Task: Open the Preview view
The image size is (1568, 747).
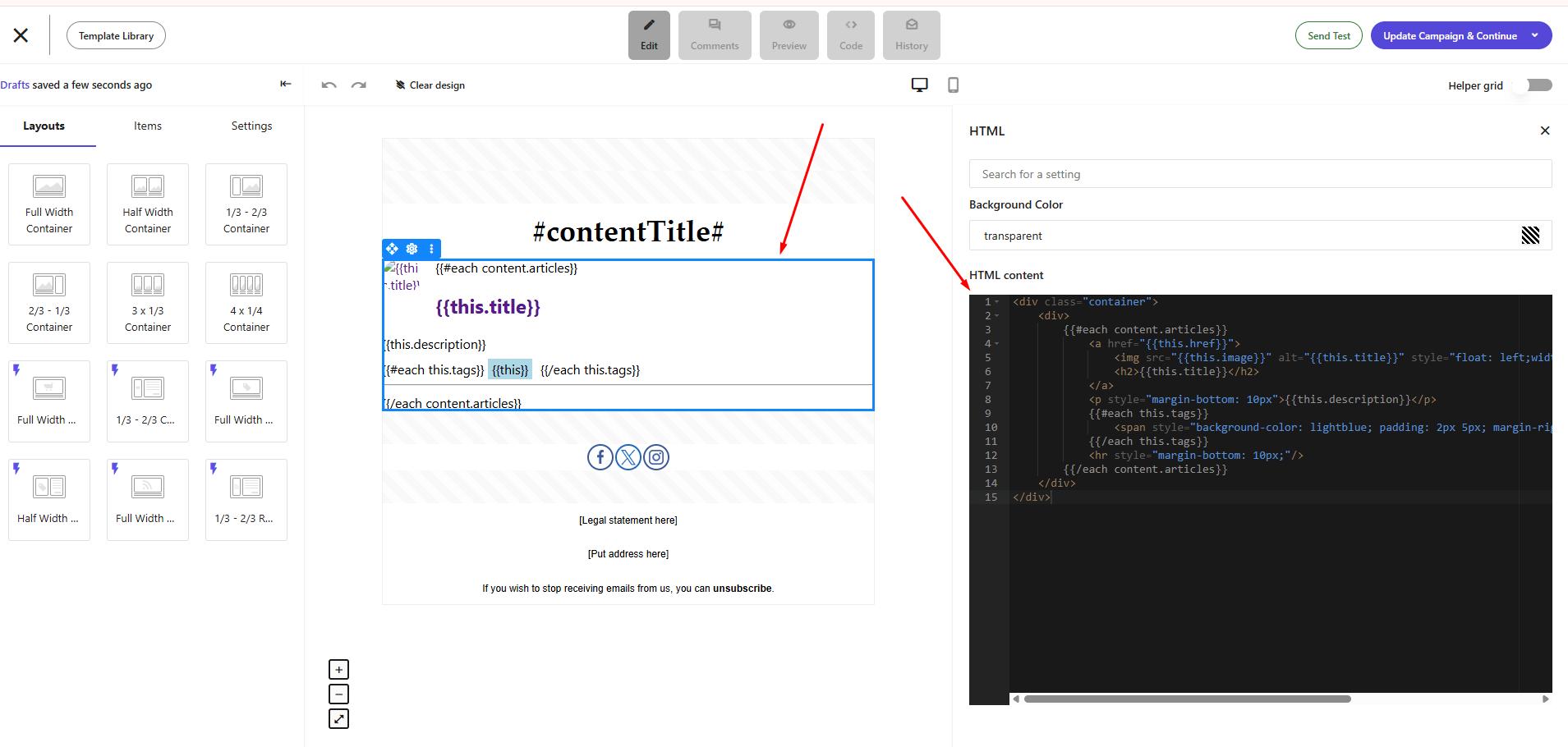Action: [789, 35]
